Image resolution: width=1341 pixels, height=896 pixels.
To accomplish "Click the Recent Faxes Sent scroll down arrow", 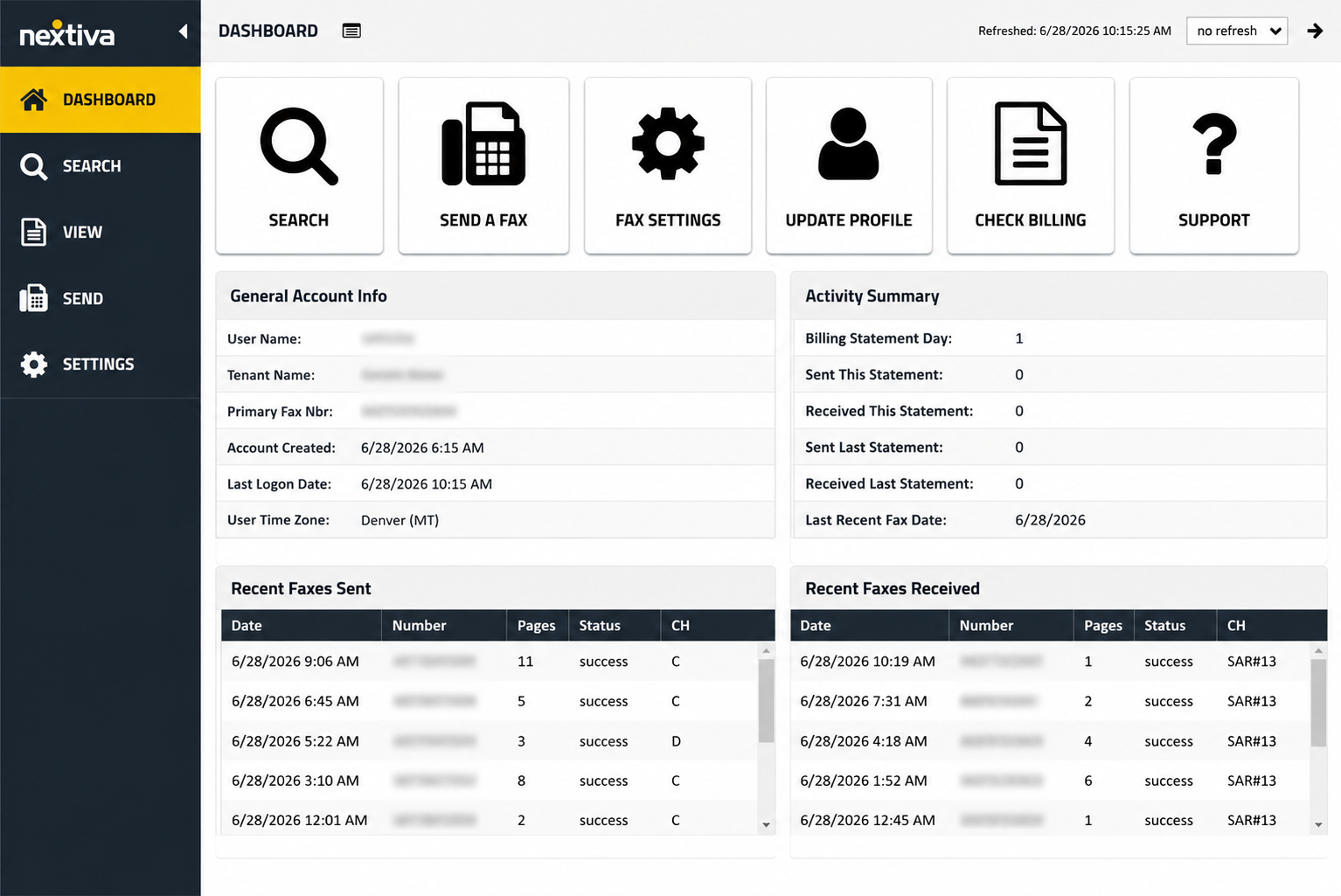I will pyautogui.click(x=767, y=825).
